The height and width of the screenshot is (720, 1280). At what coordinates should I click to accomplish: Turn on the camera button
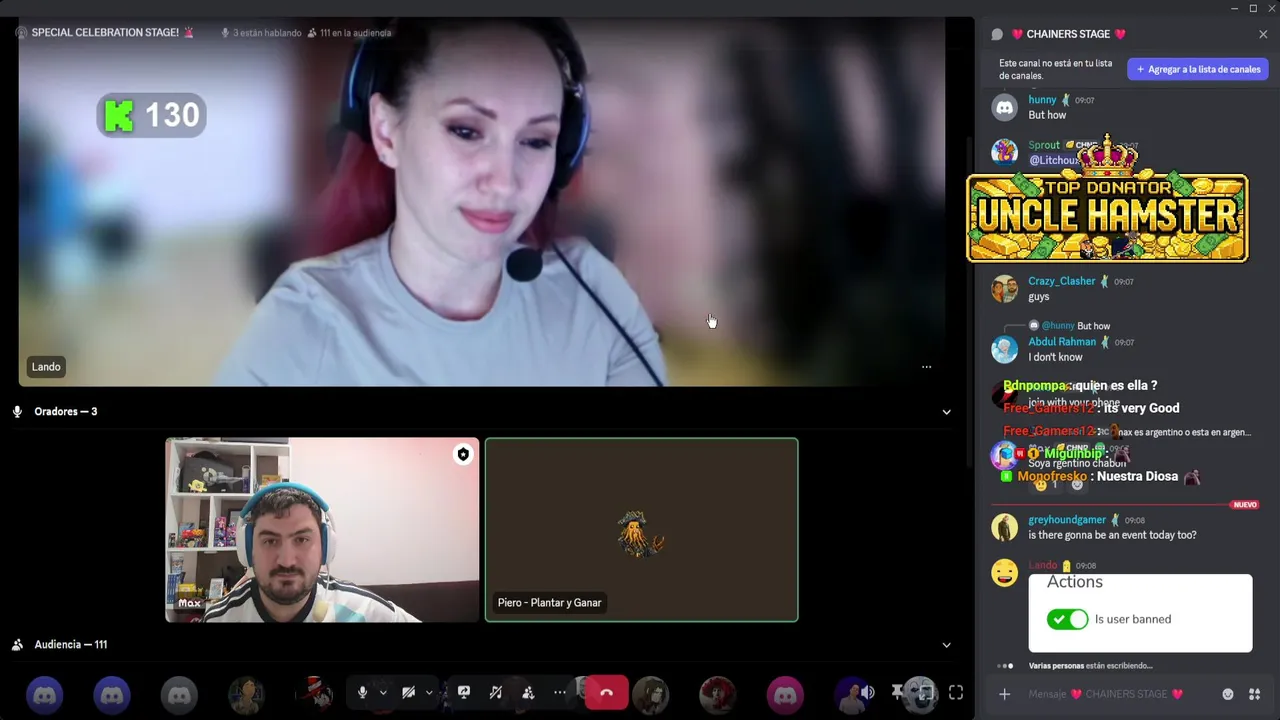[x=408, y=692]
